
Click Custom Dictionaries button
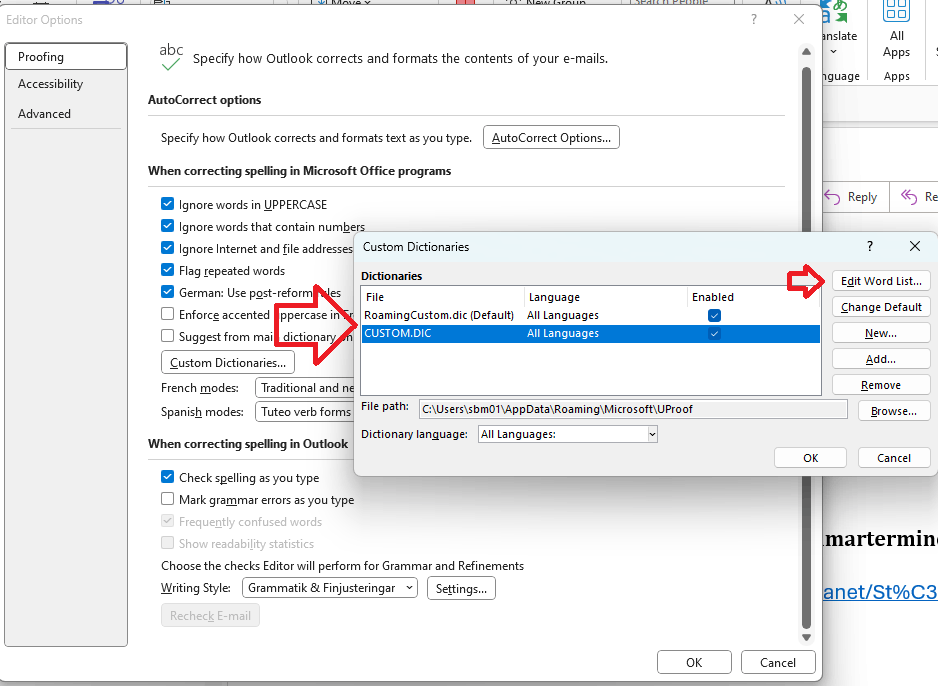(228, 362)
